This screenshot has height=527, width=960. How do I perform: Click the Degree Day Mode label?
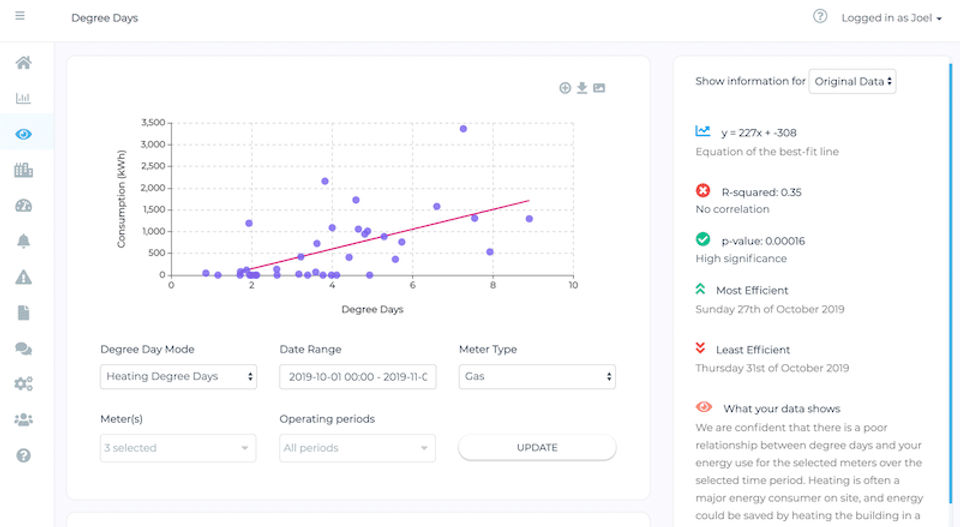[x=147, y=349]
